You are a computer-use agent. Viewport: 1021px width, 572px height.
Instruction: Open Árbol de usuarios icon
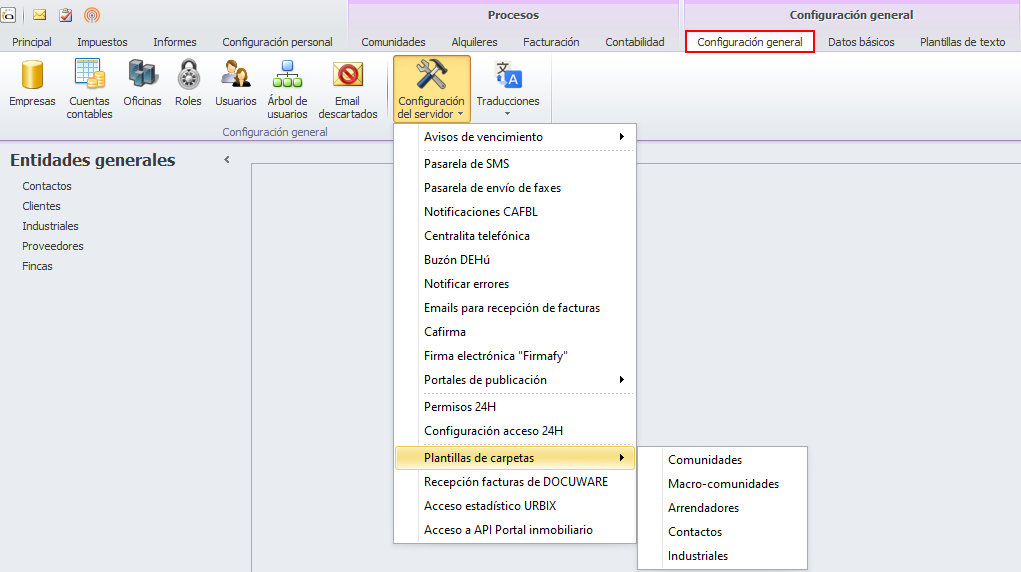[x=287, y=88]
